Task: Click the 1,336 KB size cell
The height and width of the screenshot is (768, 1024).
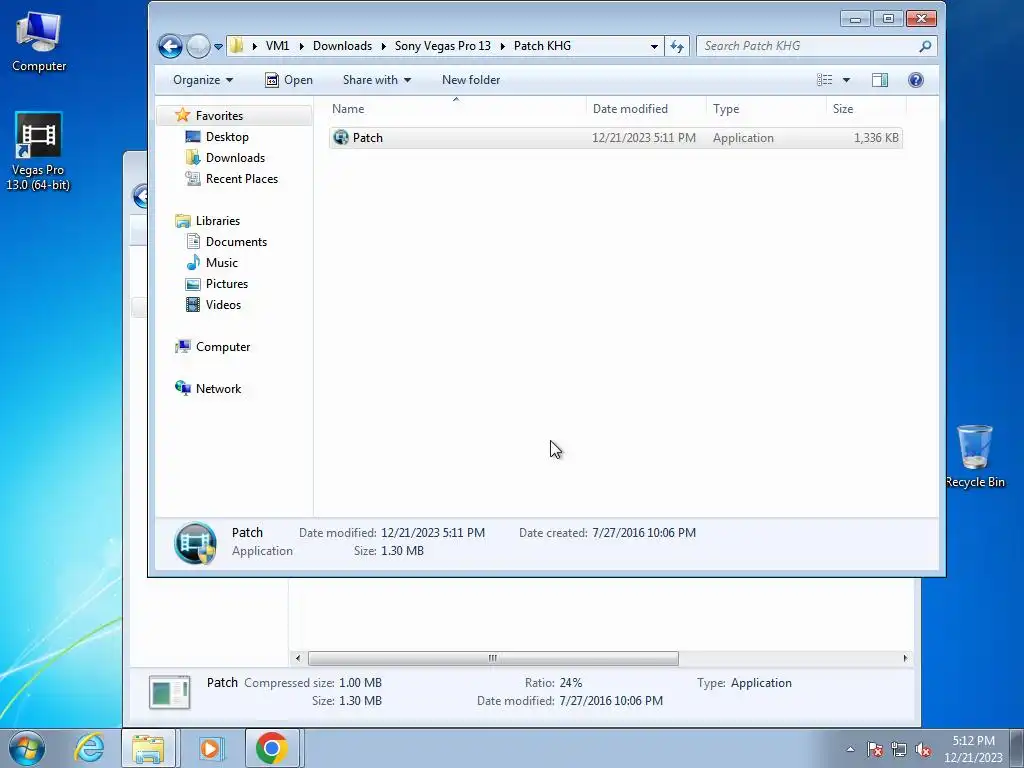Action: [876, 138]
